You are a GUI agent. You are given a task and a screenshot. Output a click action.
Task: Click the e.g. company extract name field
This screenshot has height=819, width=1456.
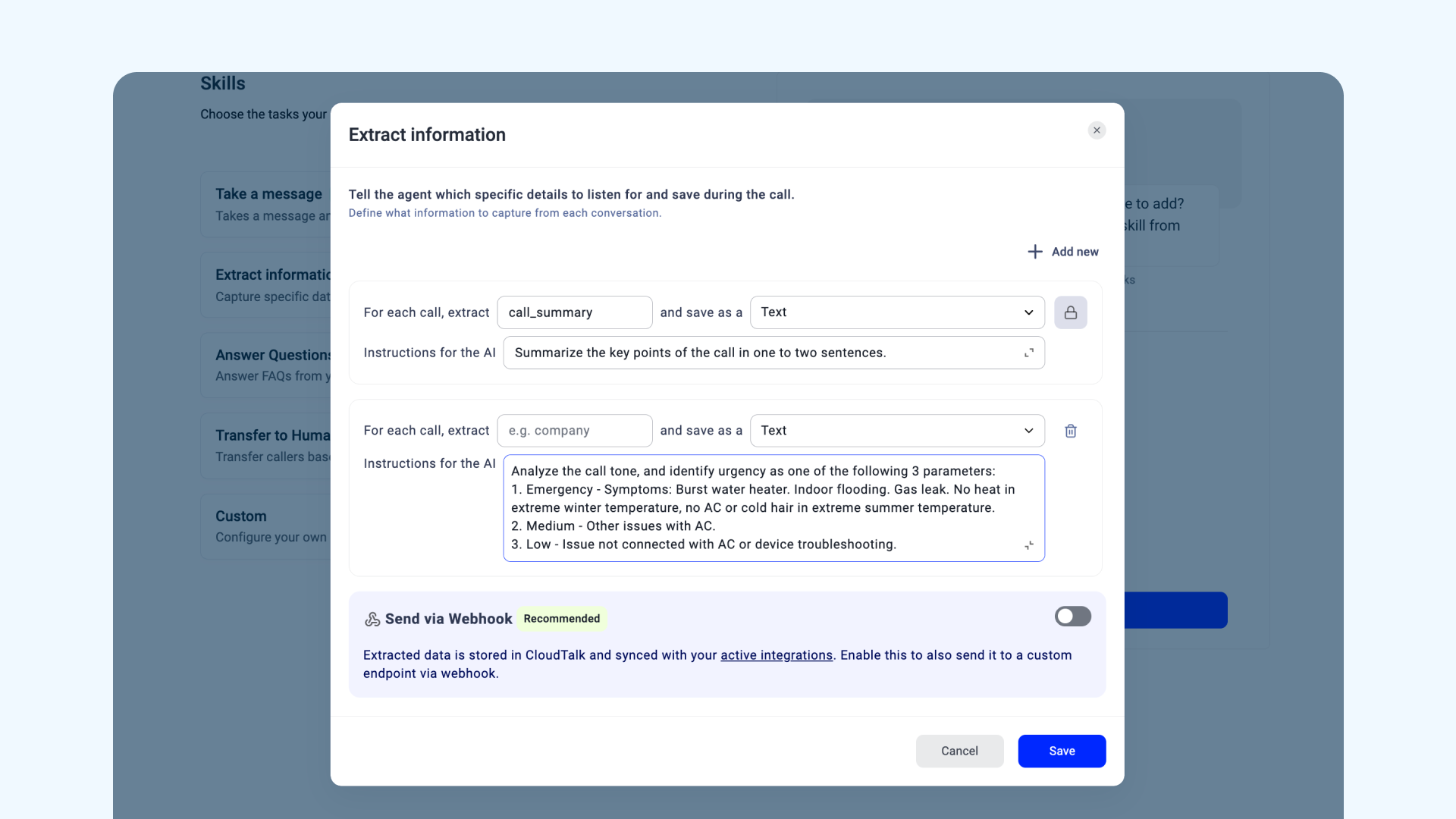pos(574,431)
